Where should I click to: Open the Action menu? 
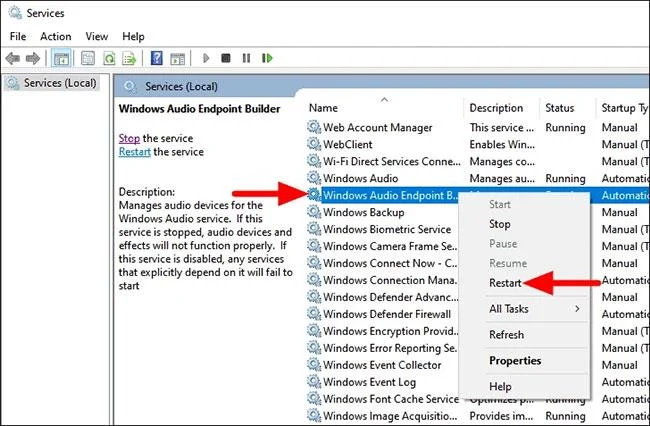(56, 36)
